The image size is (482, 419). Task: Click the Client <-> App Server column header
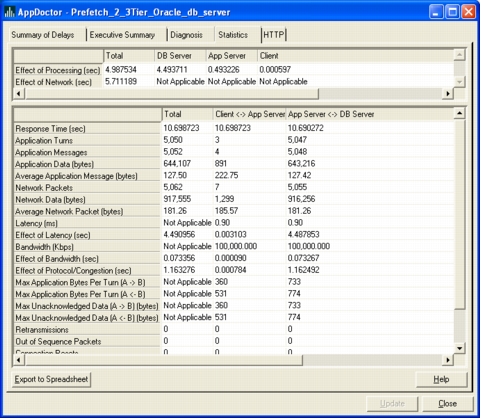tap(250, 114)
